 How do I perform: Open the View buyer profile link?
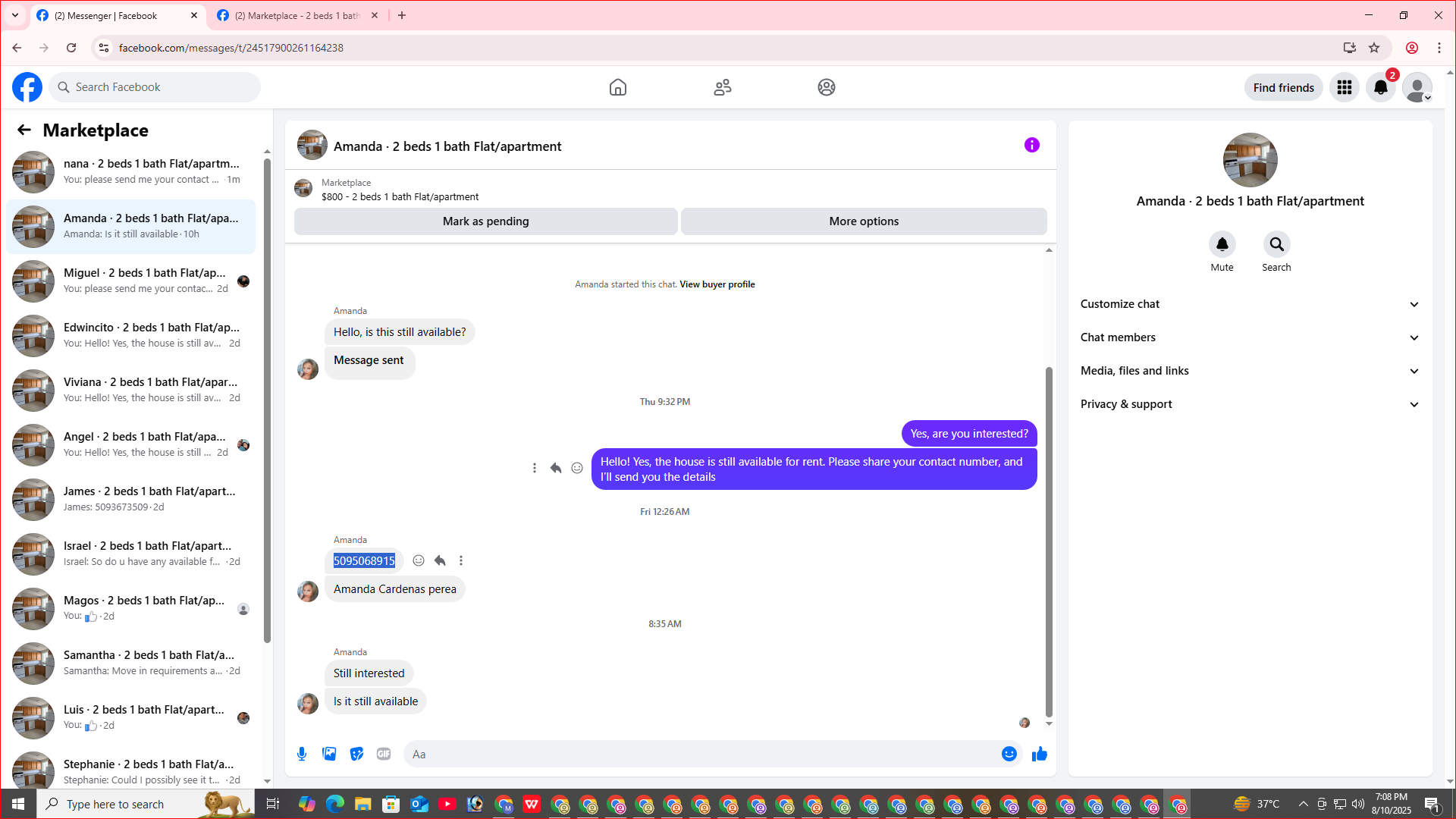pos(717,284)
